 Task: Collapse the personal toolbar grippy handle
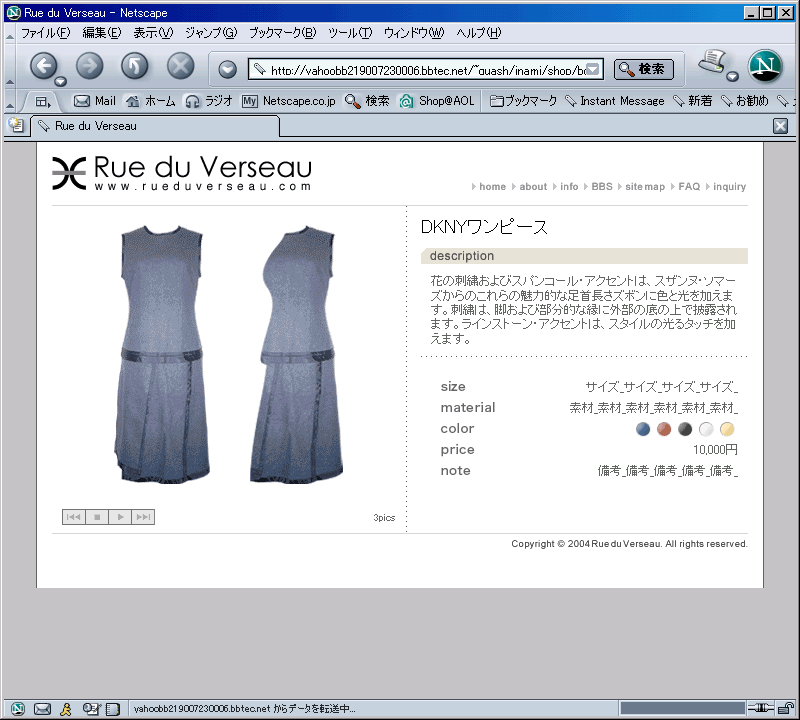[10, 102]
